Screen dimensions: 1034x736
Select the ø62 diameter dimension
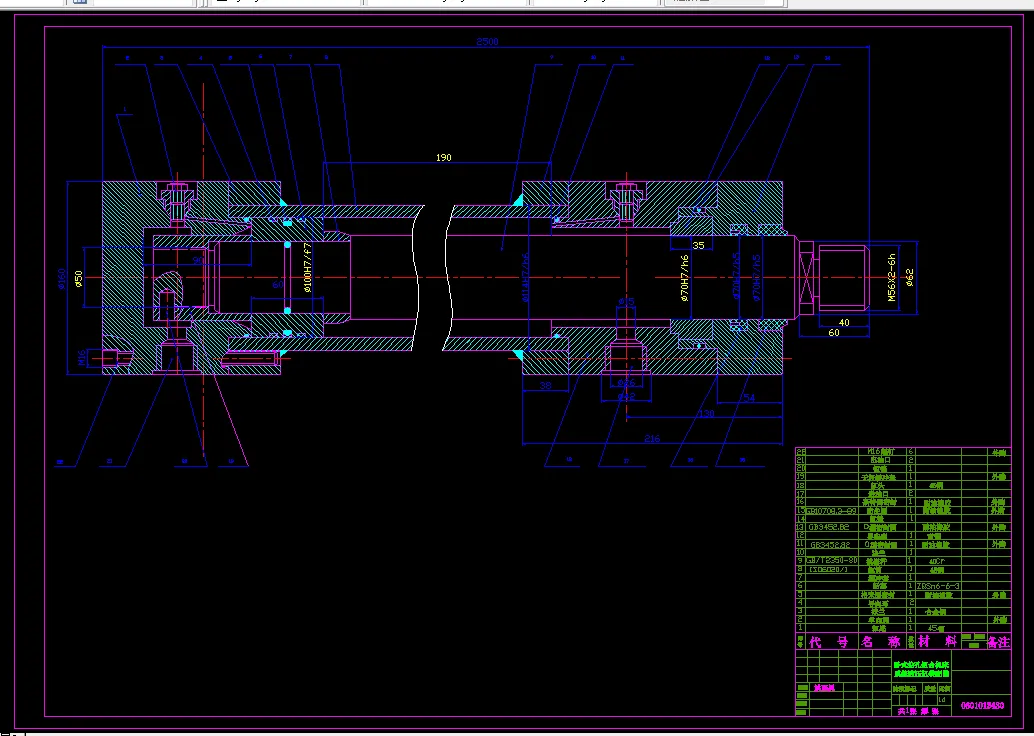(910, 278)
